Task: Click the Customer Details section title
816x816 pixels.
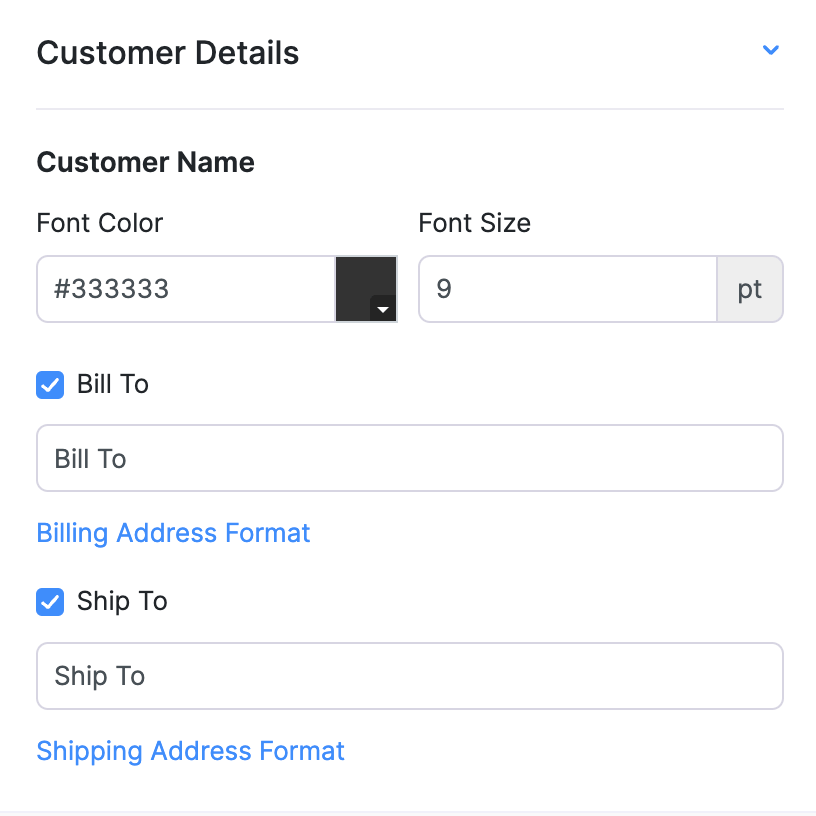Action: click(x=168, y=52)
